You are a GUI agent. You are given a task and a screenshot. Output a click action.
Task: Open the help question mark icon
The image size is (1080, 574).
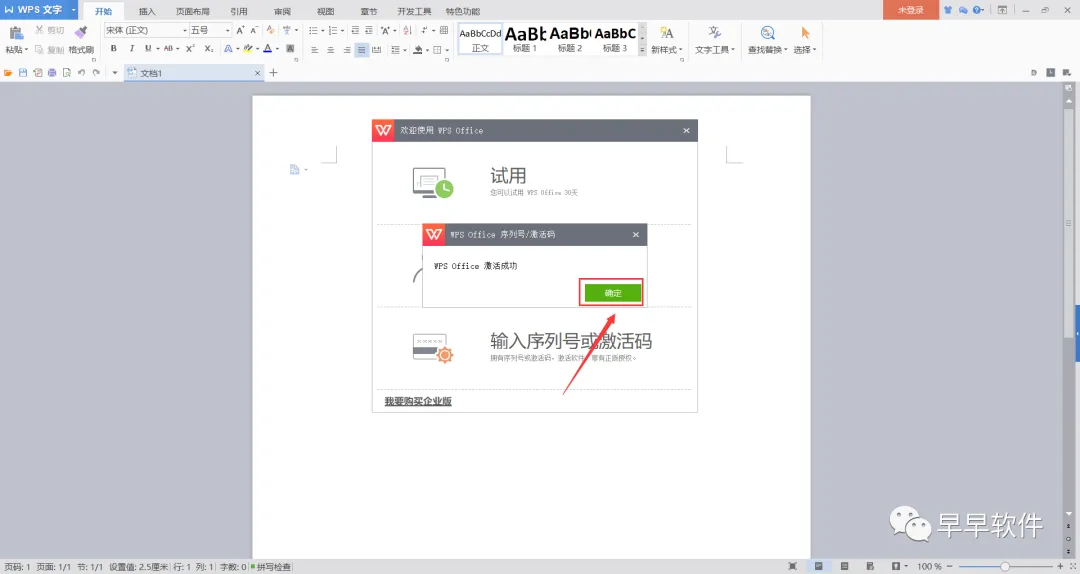[977, 10]
